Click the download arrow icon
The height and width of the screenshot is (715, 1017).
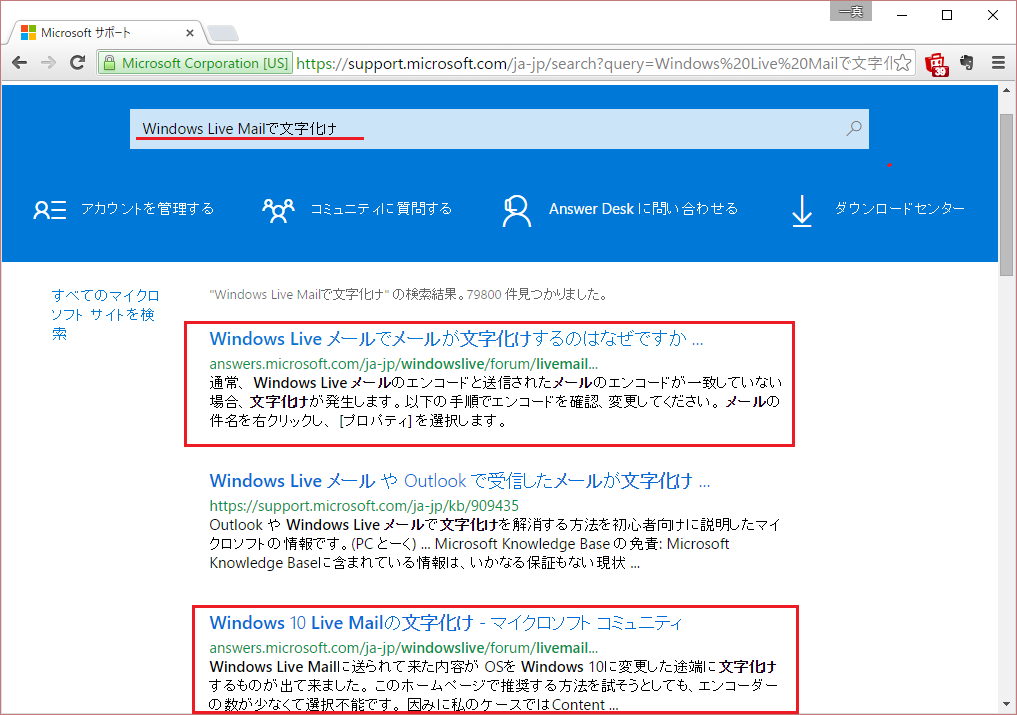click(x=802, y=210)
